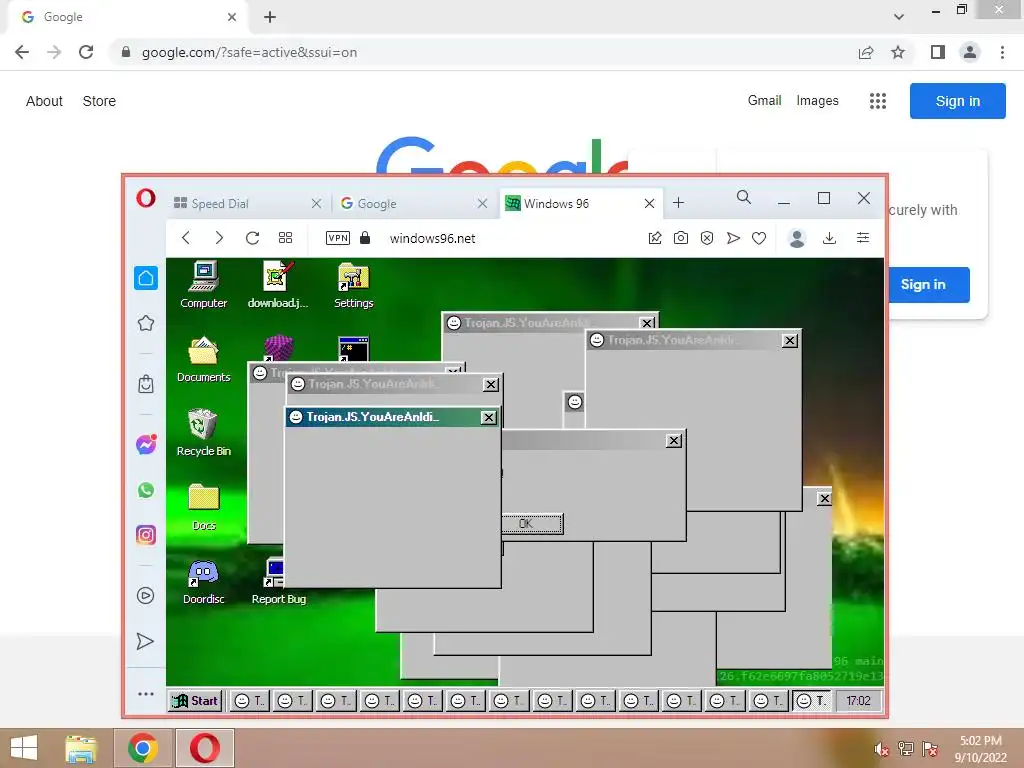
Task: Open the Images link on Google page
Action: point(817,101)
